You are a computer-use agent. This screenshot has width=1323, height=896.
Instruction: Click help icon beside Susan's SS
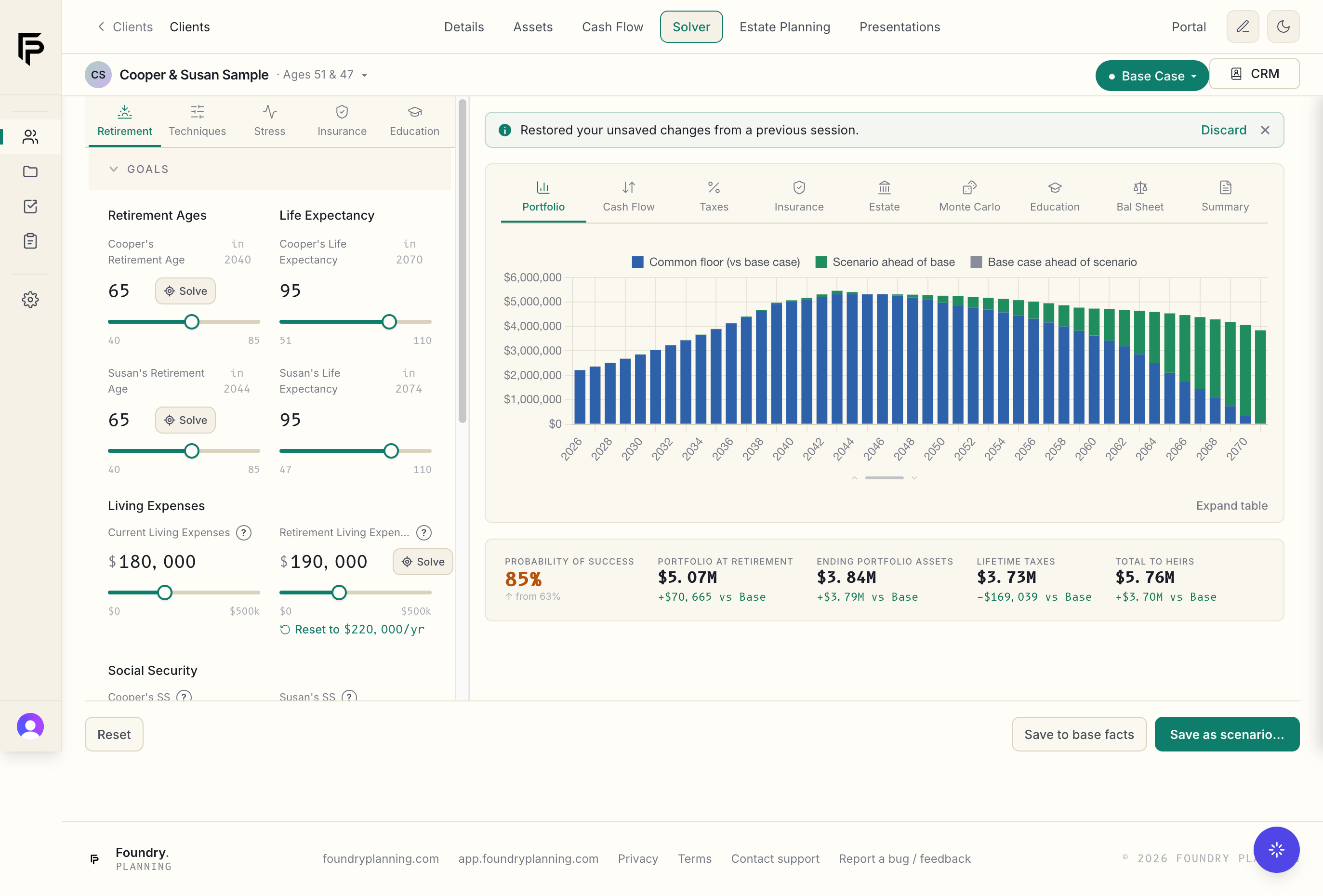coord(349,696)
